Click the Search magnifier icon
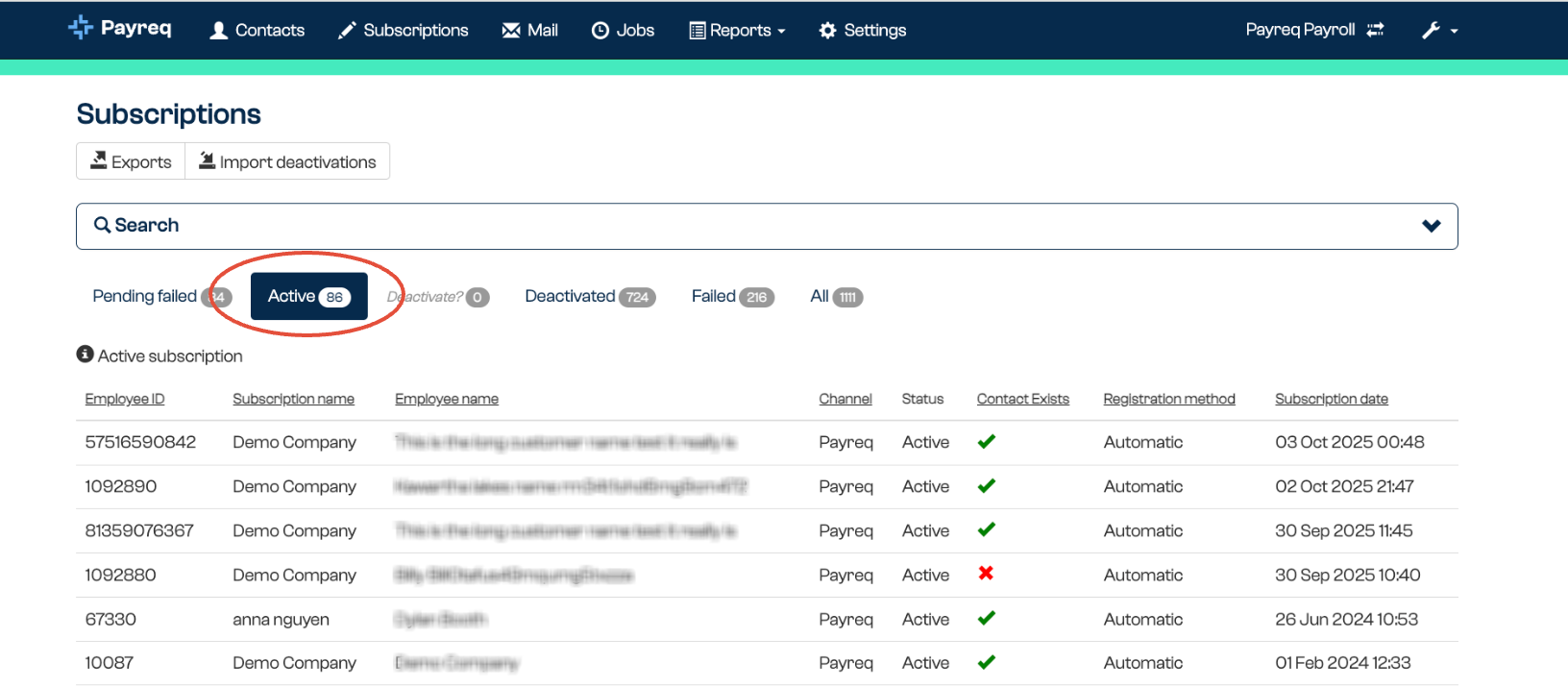Image resolution: width=1568 pixels, height=687 pixels. click(x=102, y=225)
